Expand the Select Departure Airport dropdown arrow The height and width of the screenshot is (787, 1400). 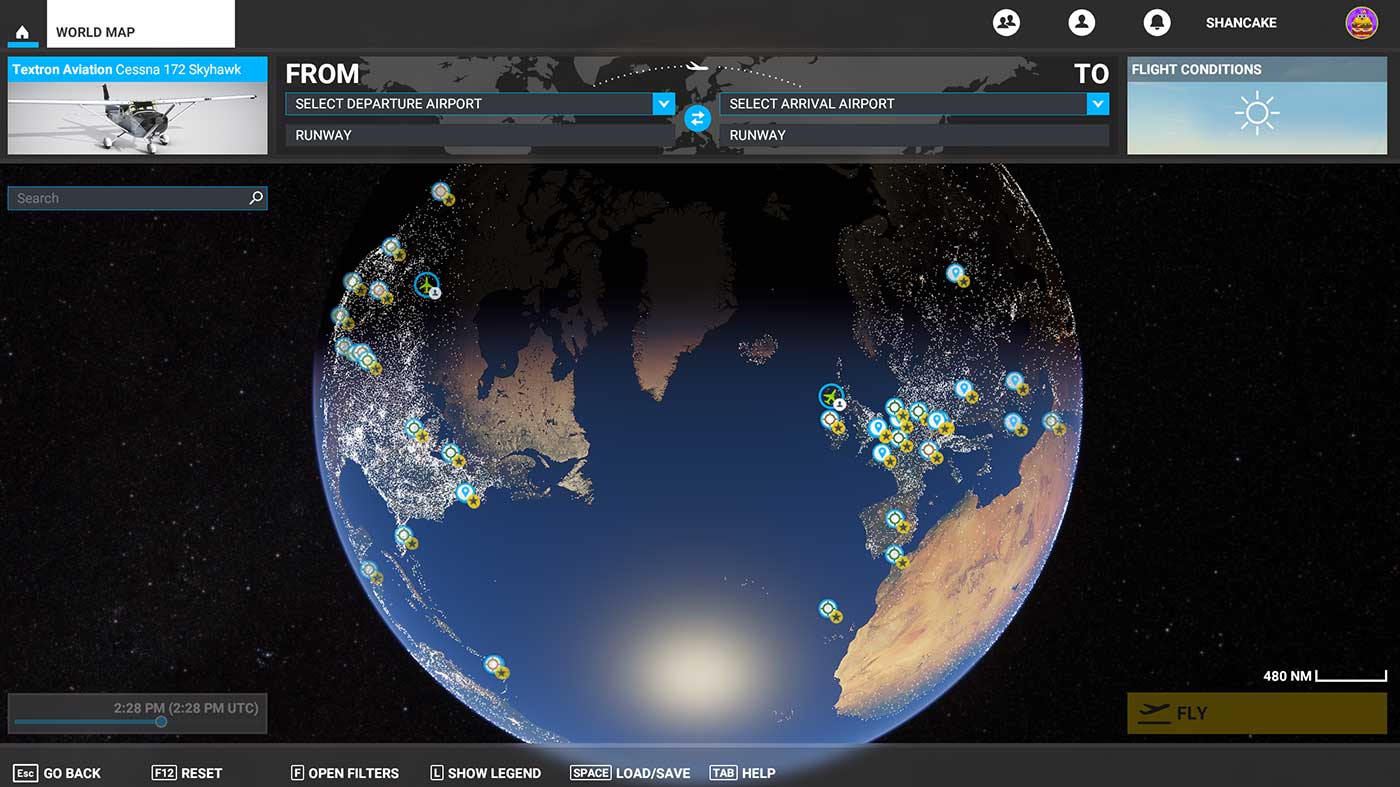[663, 103]
